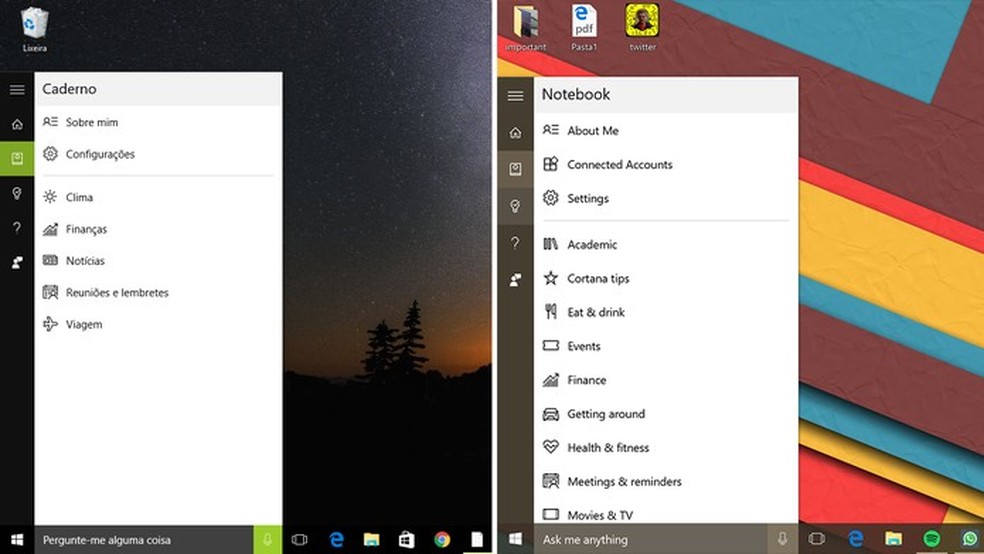Image resolution: width=984 pixels, height=554 pixels.
Task: Go to Home in Caderno sidebar
Action: click(x=17, y=124)
